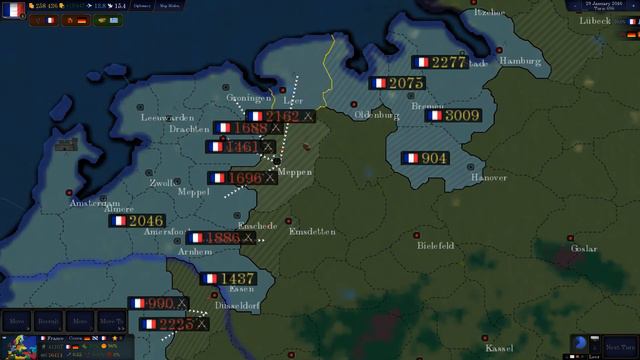Open the notification with the French flag
This screenshot has width=640, height=360.
tap(44, 20)
